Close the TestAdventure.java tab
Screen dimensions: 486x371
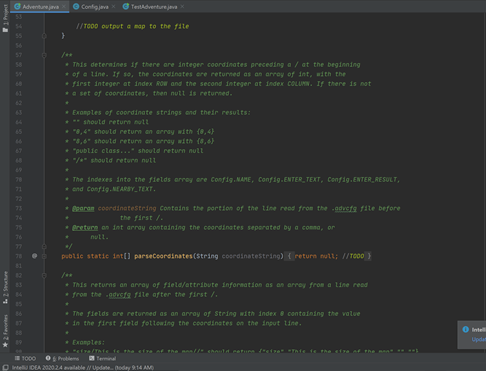[182, 7]
